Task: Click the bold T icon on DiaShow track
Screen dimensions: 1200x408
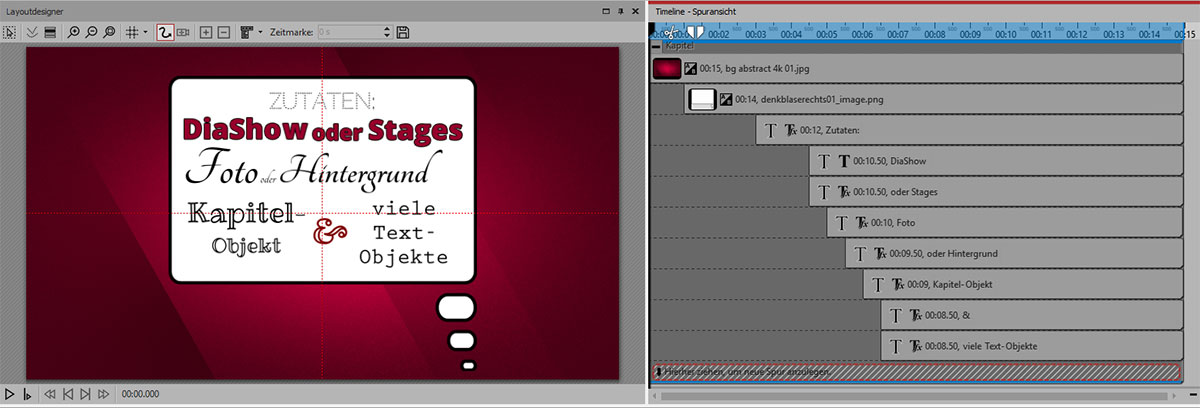Action: tap(844, 160)
